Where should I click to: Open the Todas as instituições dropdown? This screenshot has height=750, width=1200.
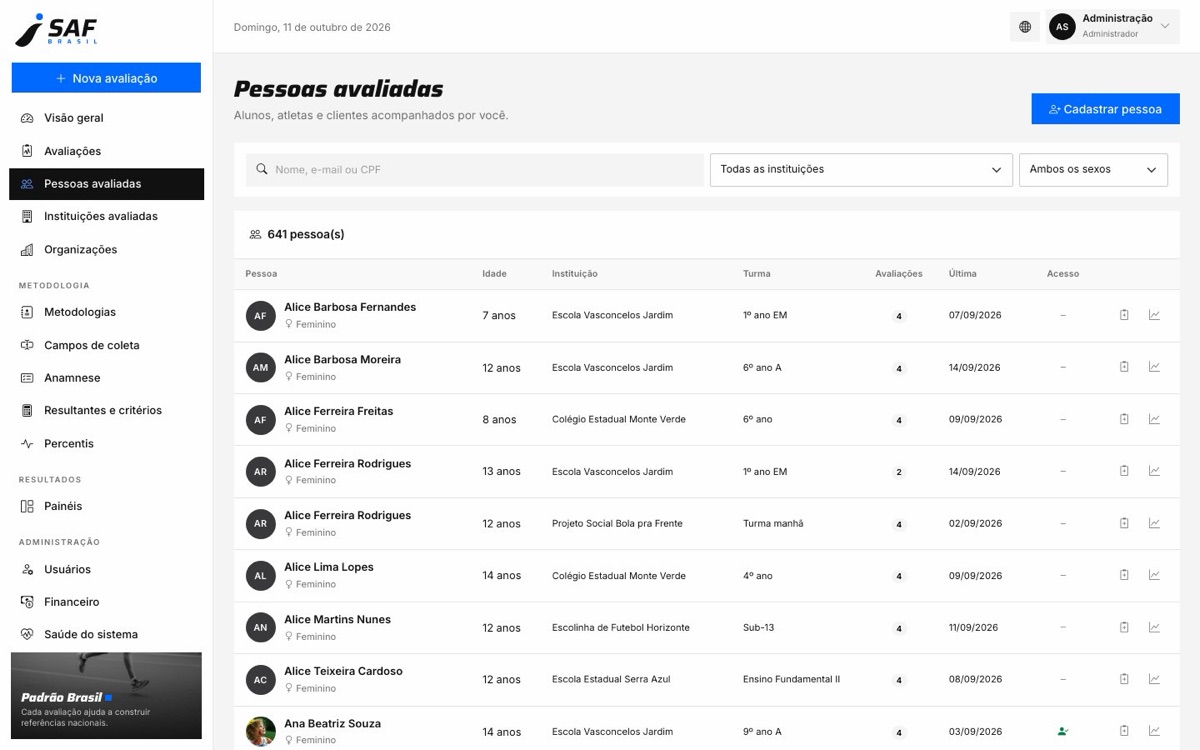861,170
